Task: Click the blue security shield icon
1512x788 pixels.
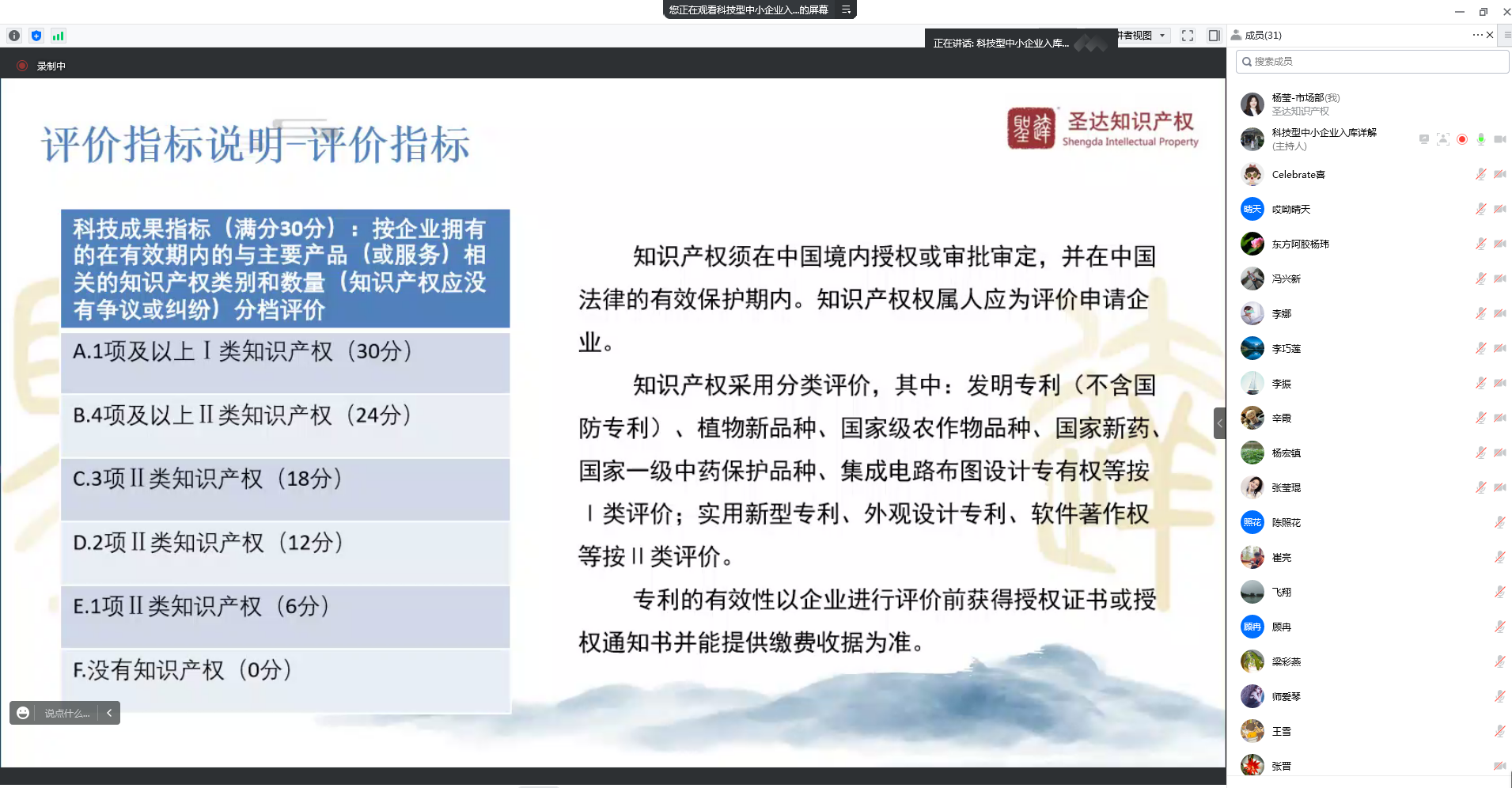Action: [x=36, y=36]
